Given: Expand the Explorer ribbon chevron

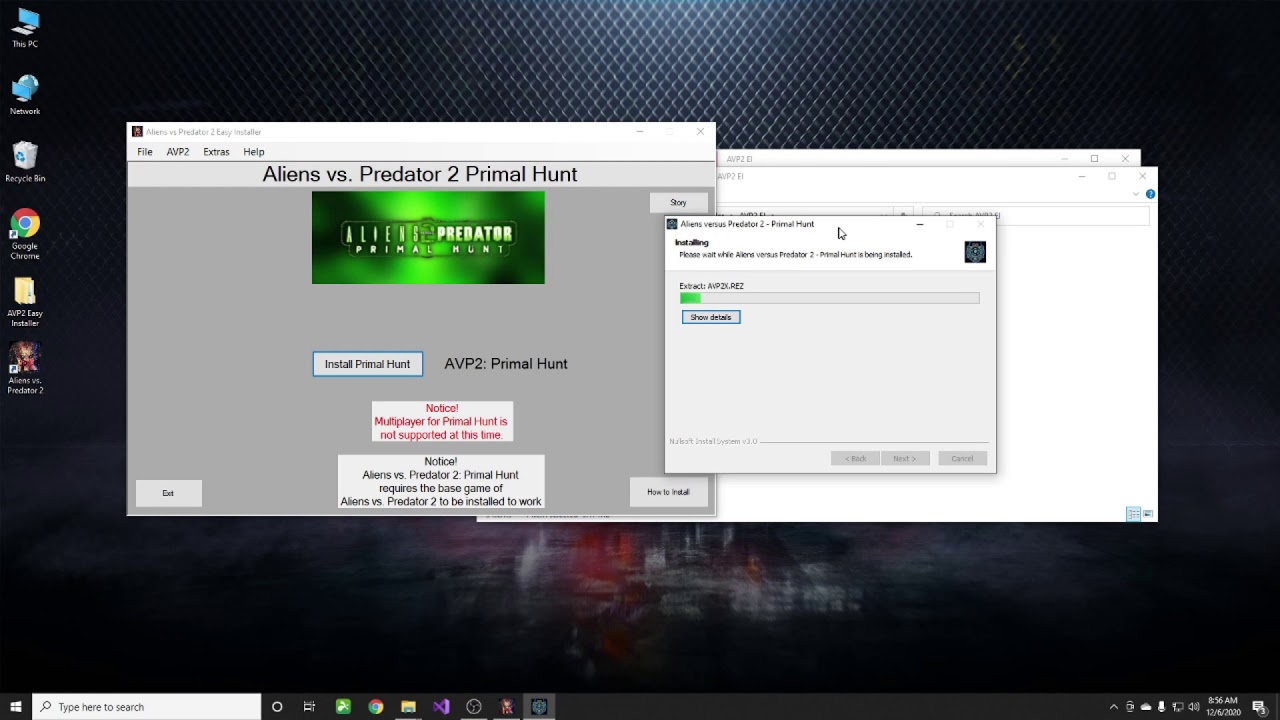Looking at the screenshot, I should click(x=1136, y=194).
